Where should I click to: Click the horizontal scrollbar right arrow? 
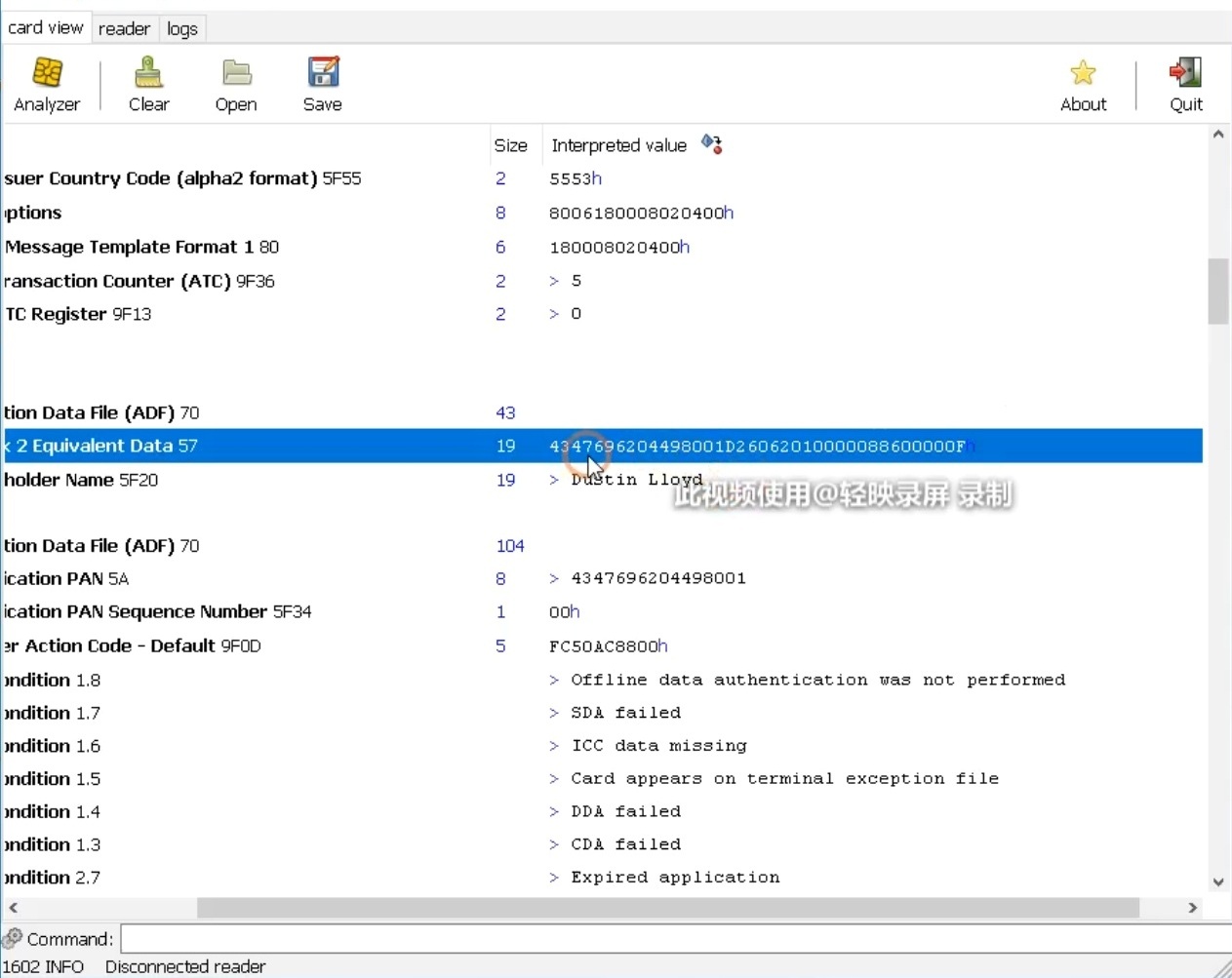[1192, 908]
